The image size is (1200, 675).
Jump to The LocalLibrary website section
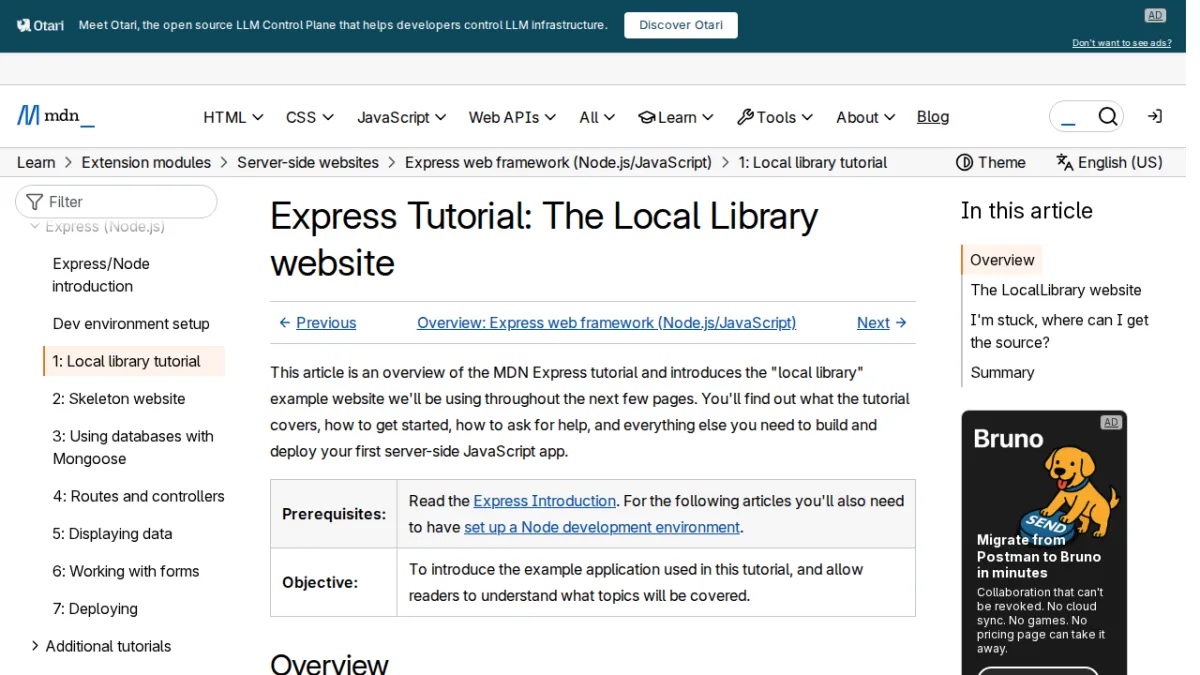(x=1056, y=290)
